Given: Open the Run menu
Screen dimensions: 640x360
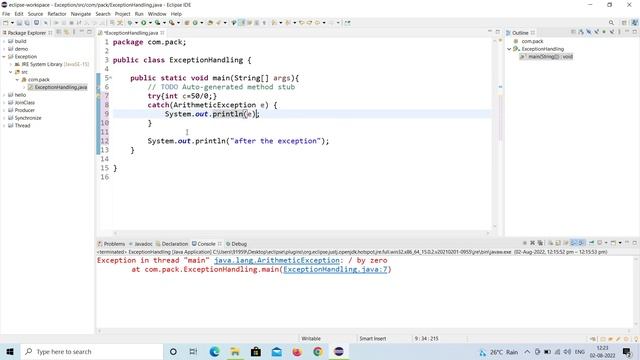Looking at the screenshot, I should tap(139, 14).
